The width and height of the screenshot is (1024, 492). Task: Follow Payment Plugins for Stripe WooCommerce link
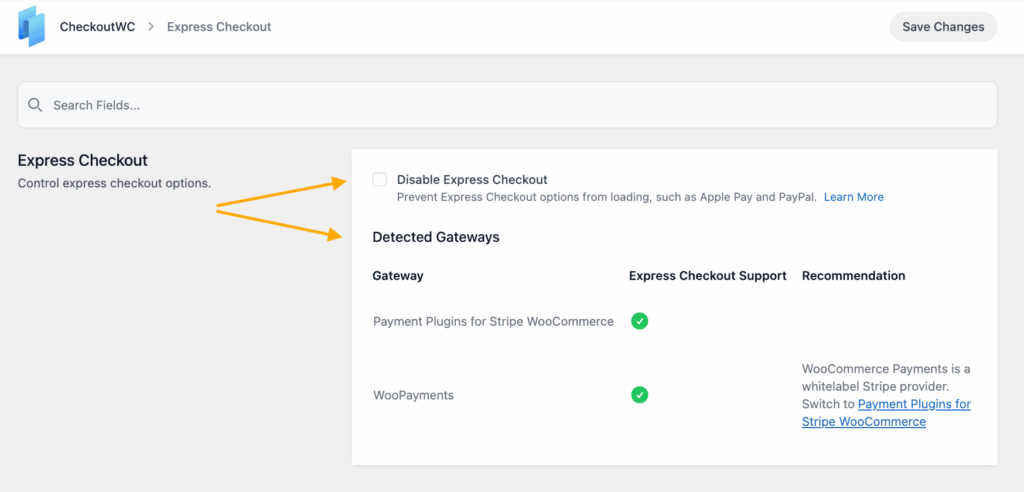[x=886, y=413]
